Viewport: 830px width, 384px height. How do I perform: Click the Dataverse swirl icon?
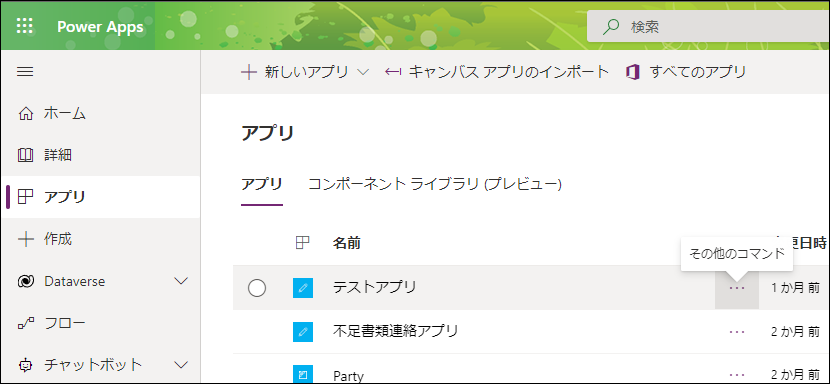tap(25, 281)
